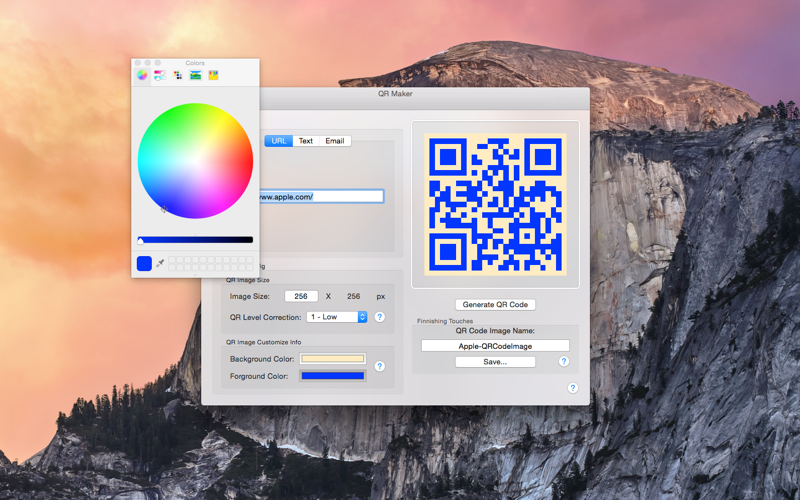Select the crayons picker mode
The width and height of the screenshot is (800, 500).
point(213,76)
